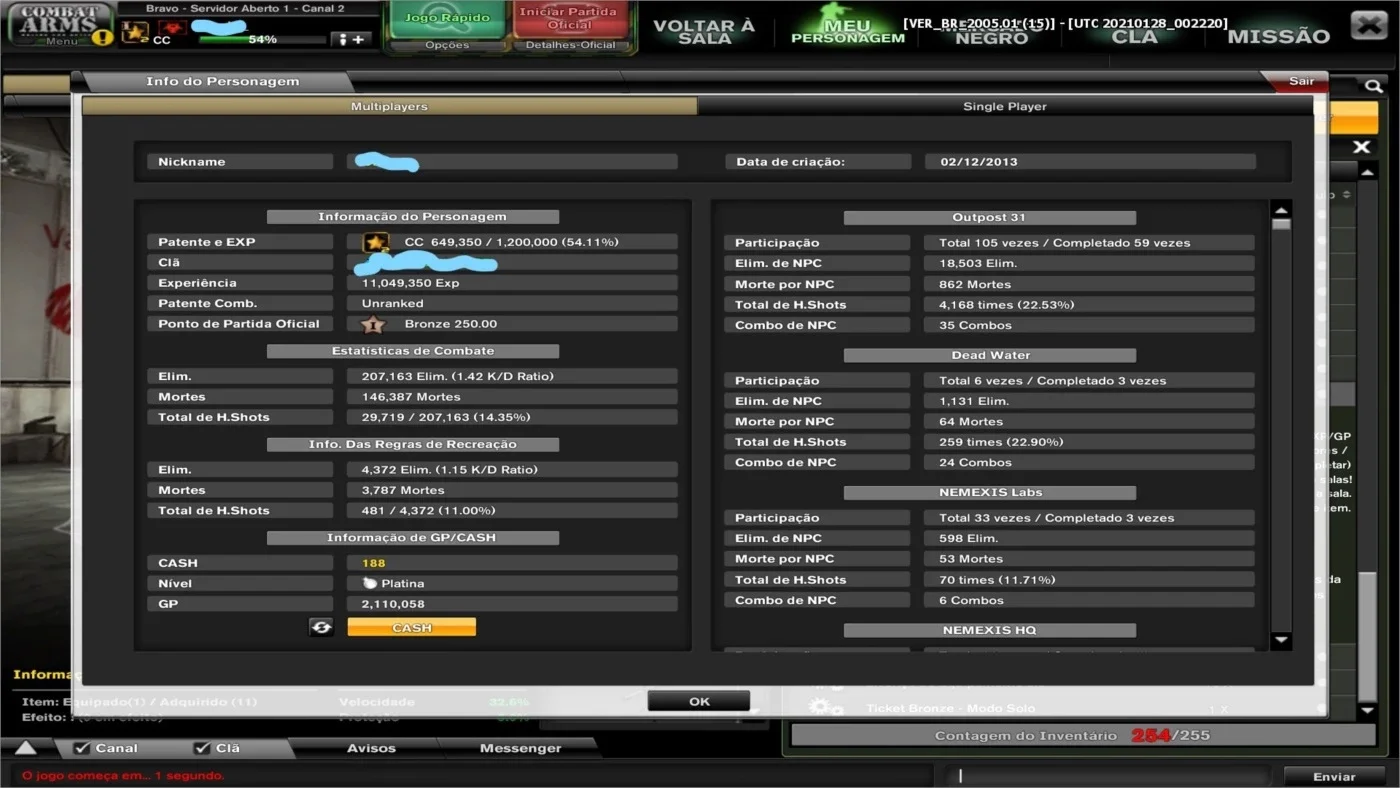The image size is (1400, 788).
Task: Open Detalhes-Oficial under Iniciar Partida
Action: click(x=571, y=45)
